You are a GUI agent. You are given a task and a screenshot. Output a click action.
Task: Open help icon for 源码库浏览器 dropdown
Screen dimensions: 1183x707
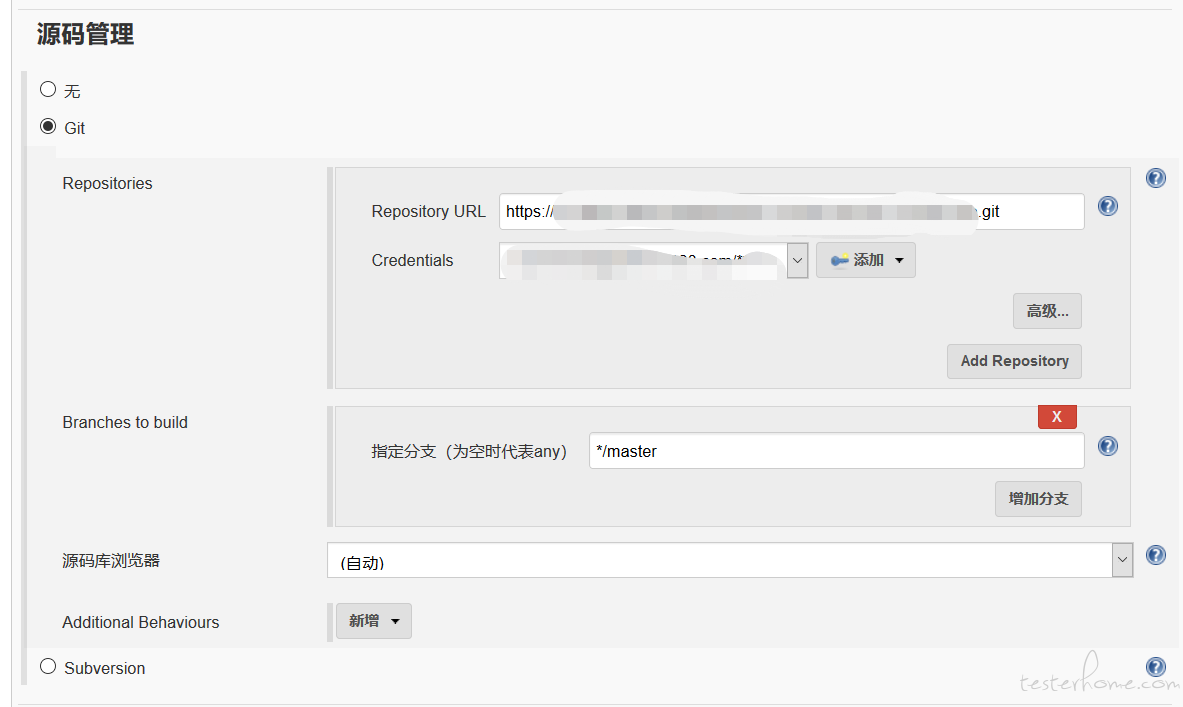(x=1155, y=555)
